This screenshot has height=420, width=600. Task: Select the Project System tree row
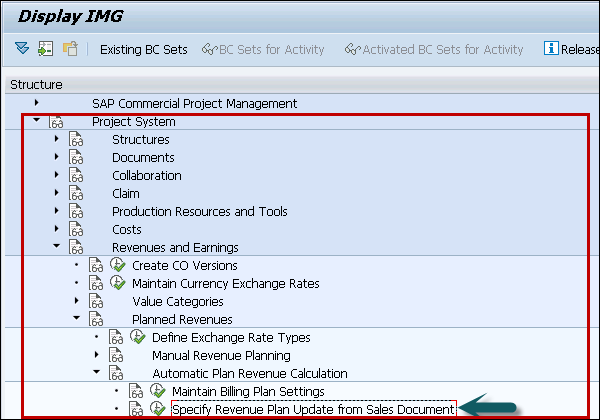coord(134,122)
